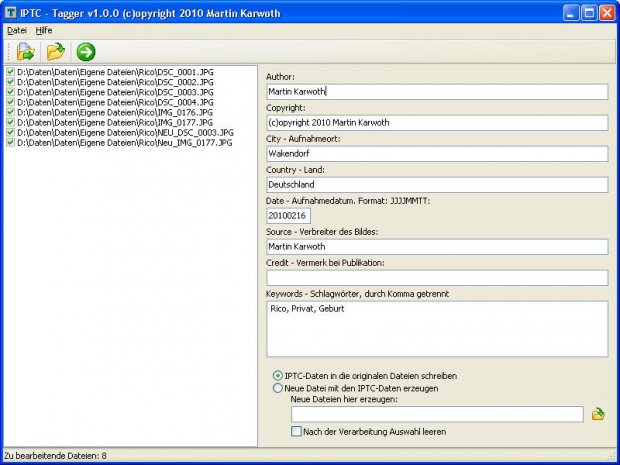Start processing with the green arrow button
The image size is (620, 465).
click(86, 52)
